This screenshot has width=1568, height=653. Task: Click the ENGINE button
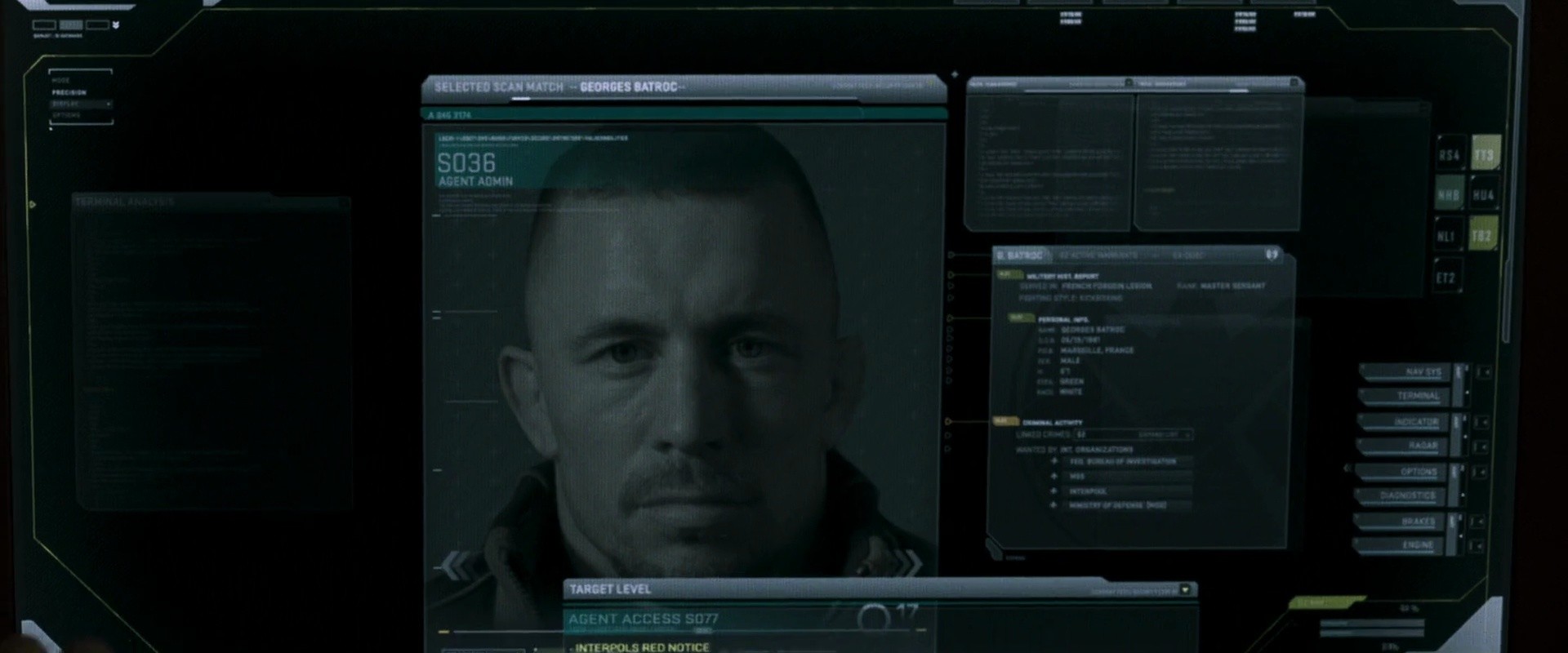coord(1399,545)
